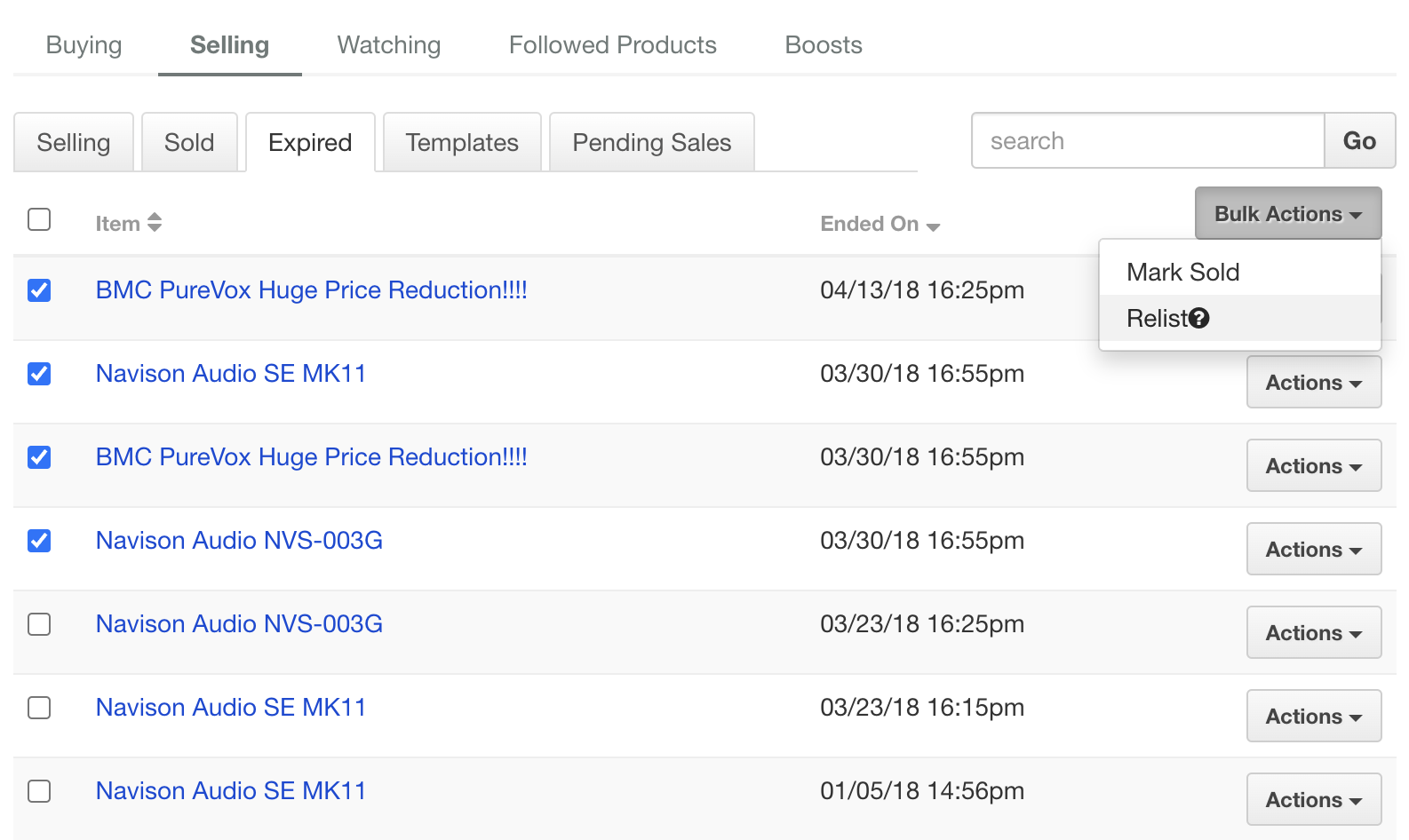Uncheck BMC PureVox item ended 04/13/18
1409x840 pixels.
39,290
